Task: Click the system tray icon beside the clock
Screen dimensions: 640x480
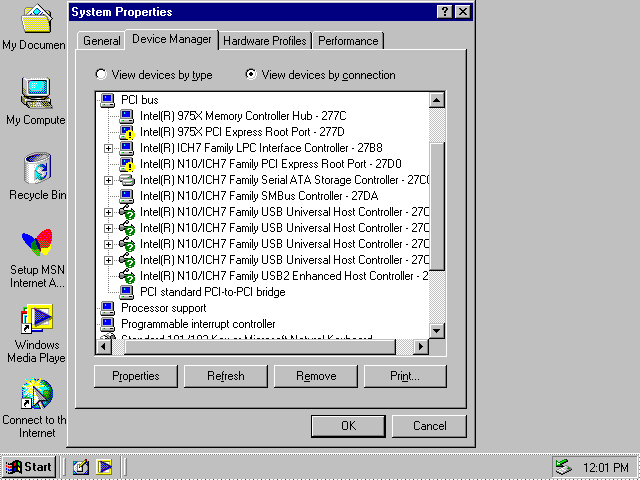Action: 564,467
